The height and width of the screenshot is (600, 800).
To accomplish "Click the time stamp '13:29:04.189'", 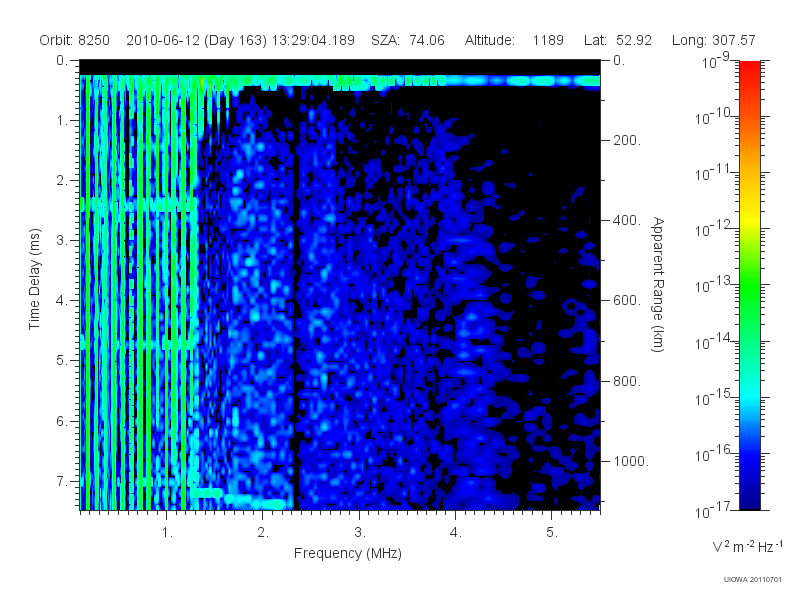I will tap(313, 40).
